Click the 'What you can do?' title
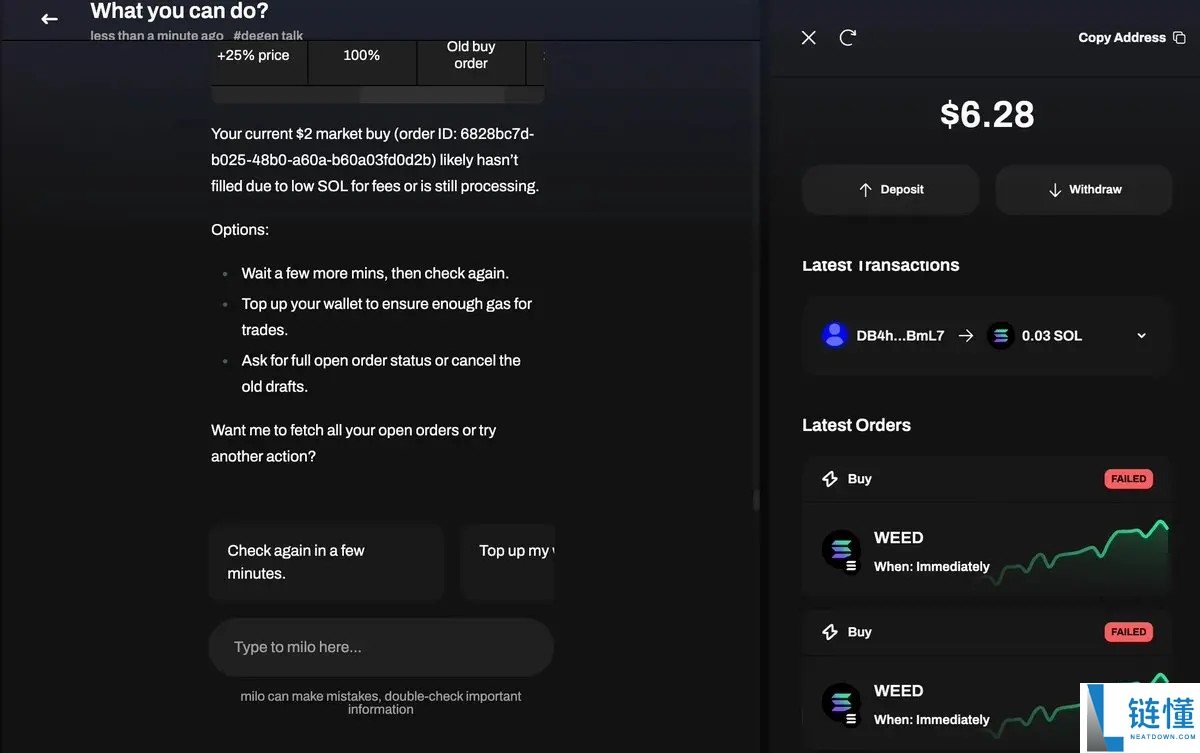This screenshot has height=753, width=1200. (x=179, y=11)
